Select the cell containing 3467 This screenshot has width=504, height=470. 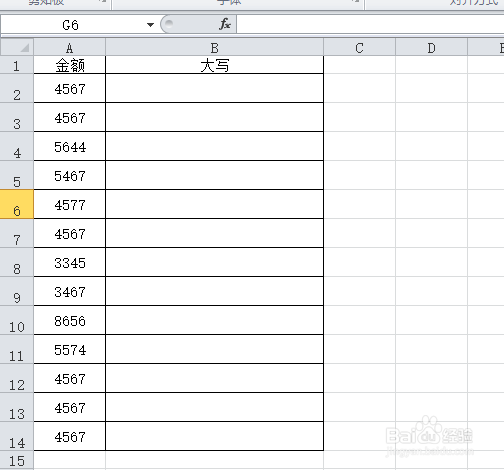(x=70, y=291)
